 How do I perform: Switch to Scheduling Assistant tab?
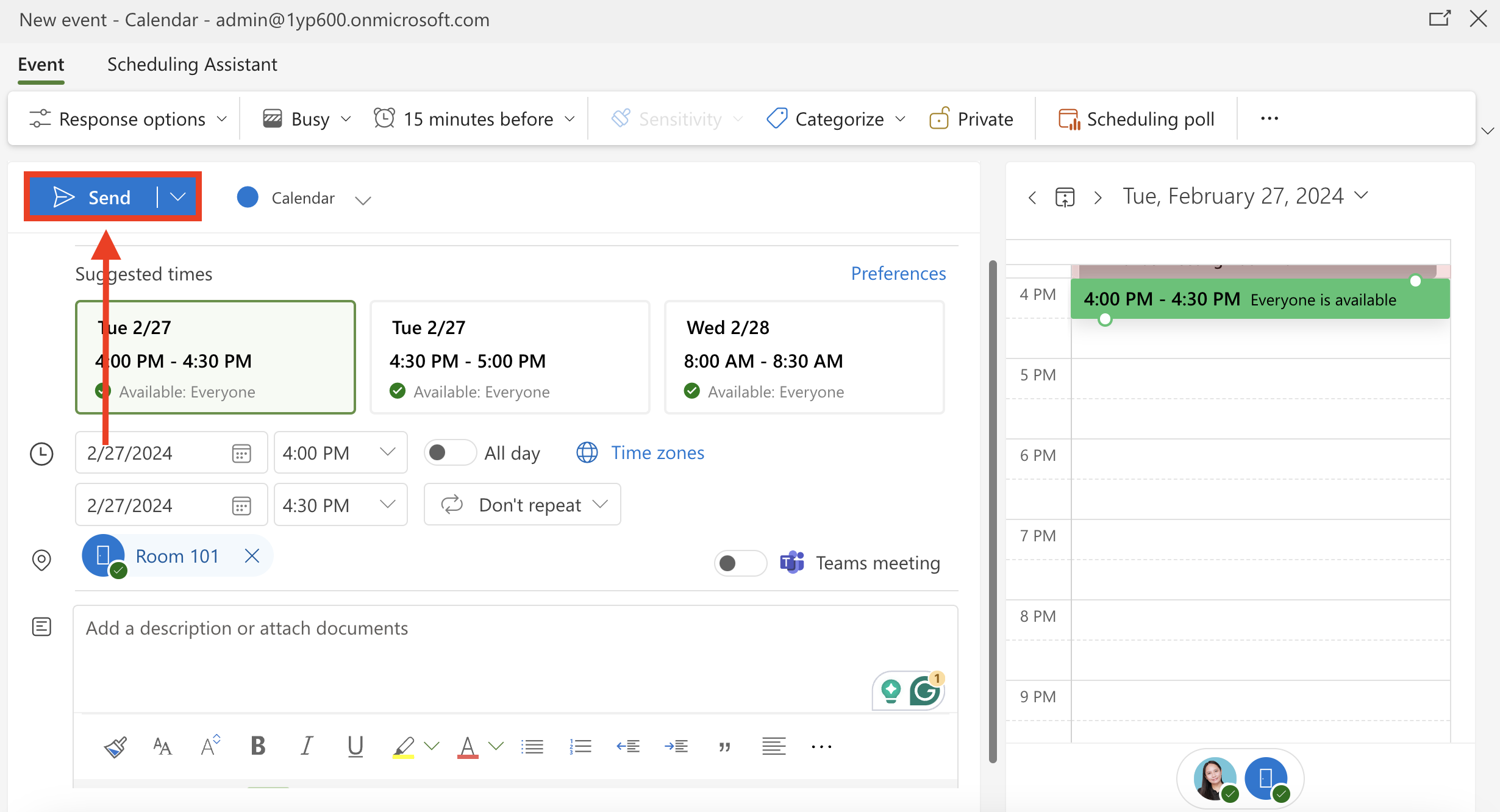(192, 64)
